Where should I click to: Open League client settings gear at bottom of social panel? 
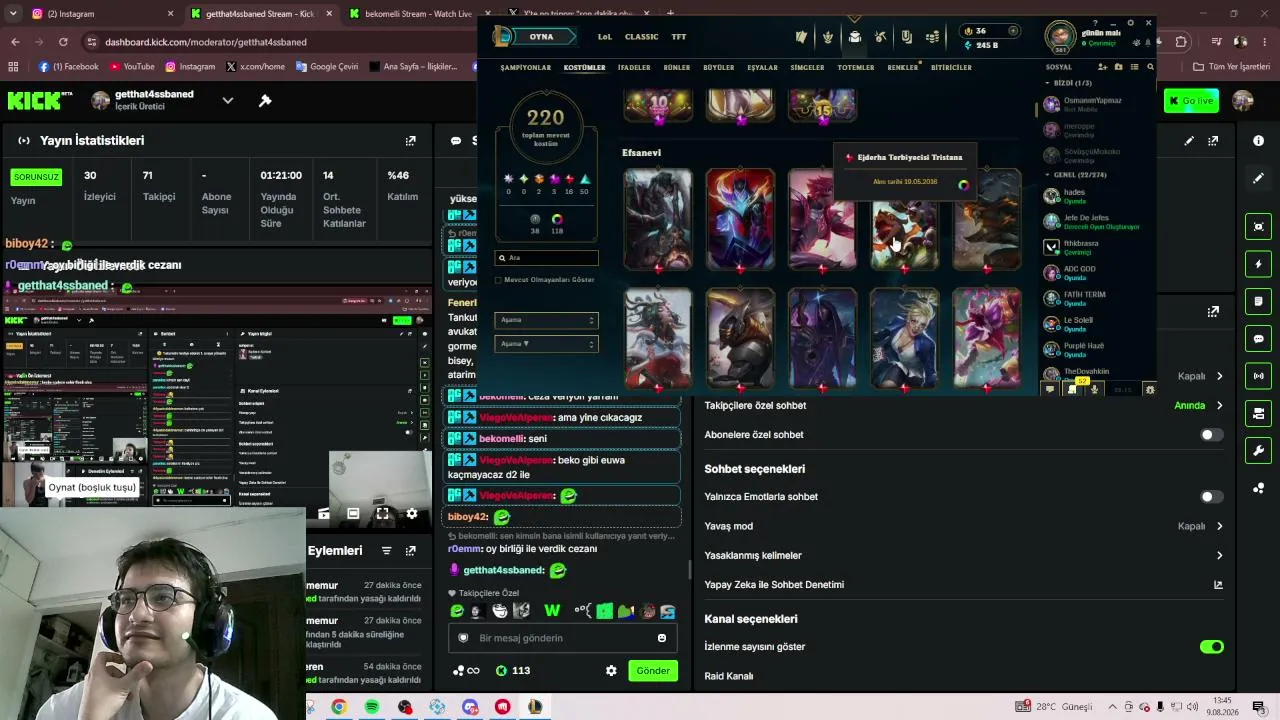[1150, 390]
